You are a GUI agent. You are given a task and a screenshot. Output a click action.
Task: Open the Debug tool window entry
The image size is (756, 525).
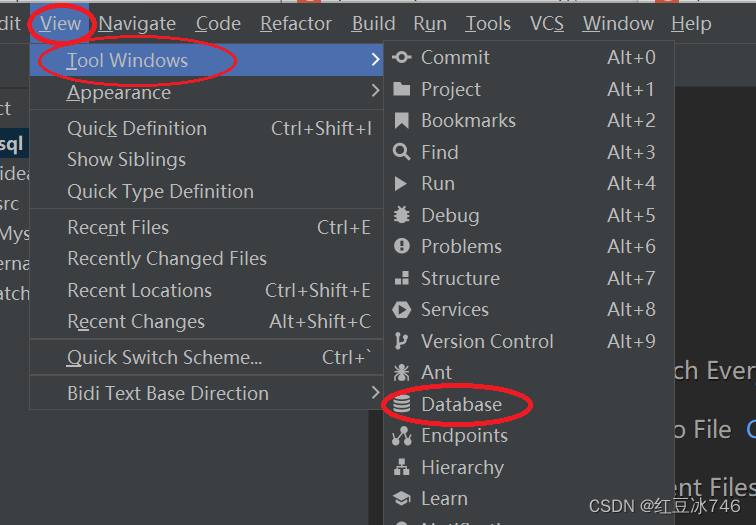coord(529,215)
